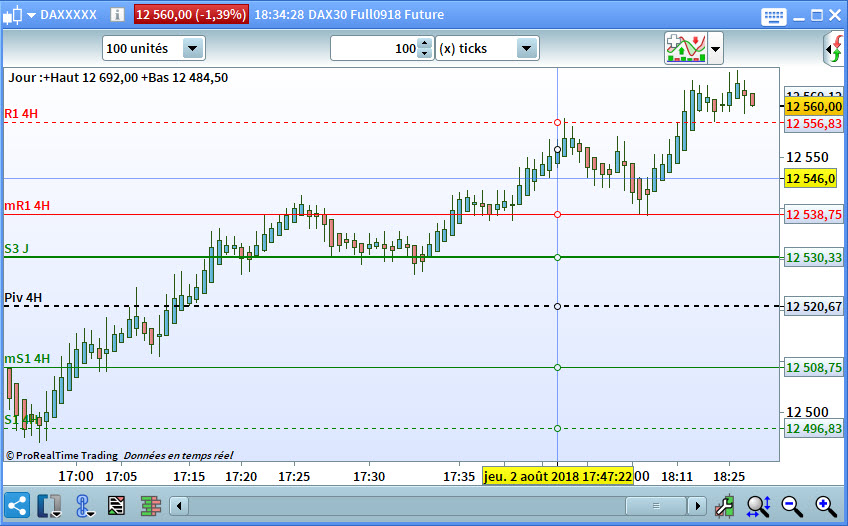Image resolution: width=848 pixels, height=526 pixels.
Task: Open the '(x) ticks' timeframe dropdown
Action: 487,49
